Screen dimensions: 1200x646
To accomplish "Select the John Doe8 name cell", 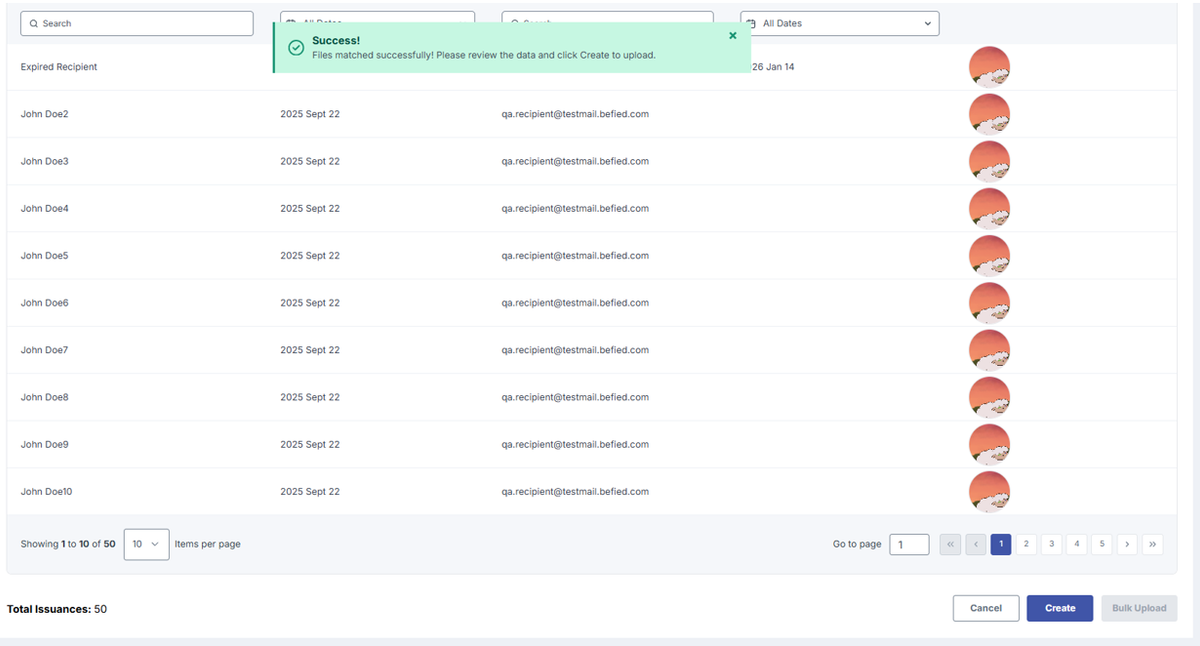I will coord(45,397).
